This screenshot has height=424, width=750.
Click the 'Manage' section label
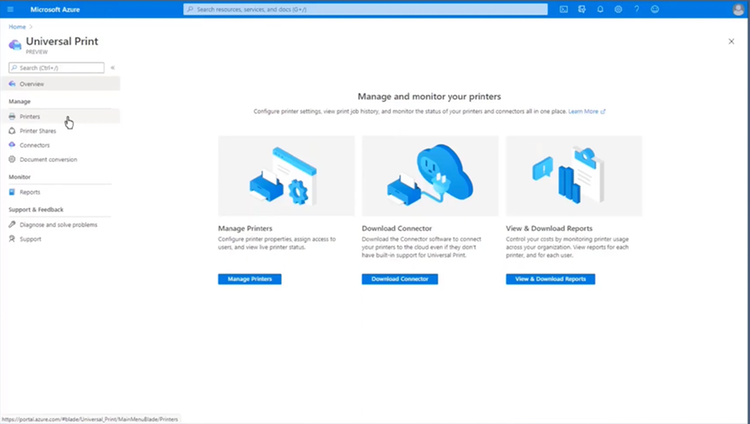point(20,101)
